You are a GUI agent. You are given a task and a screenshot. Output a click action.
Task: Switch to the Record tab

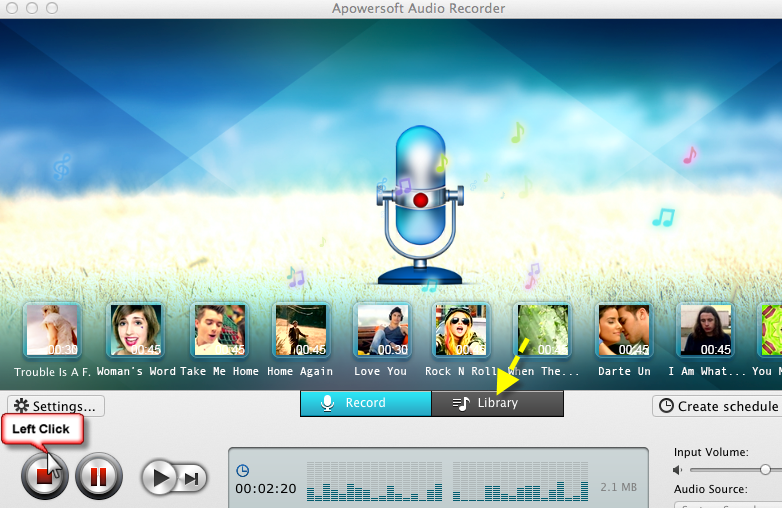click(366, 403)
